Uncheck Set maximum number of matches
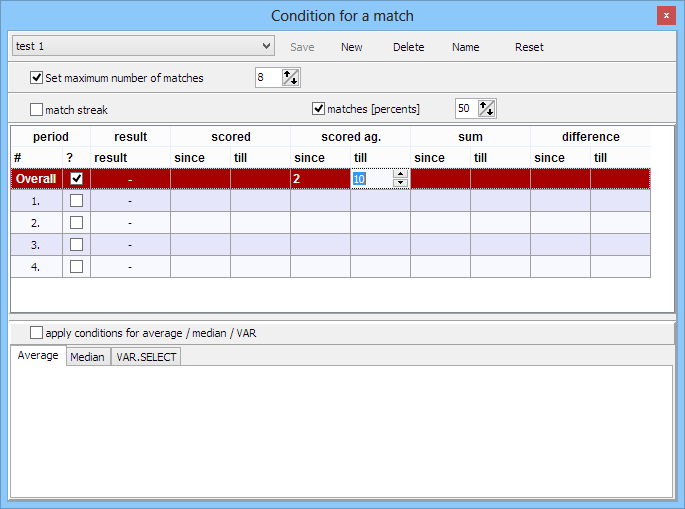This screenshot has height=509, width=685. click(x=37, y=78)
